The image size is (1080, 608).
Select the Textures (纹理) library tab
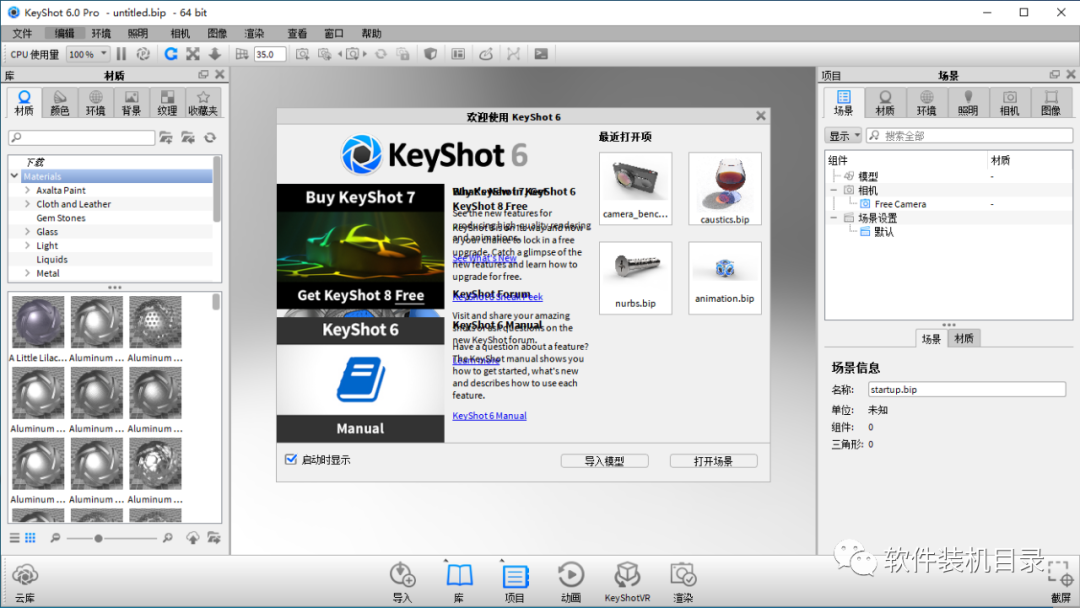coord(167,103)
